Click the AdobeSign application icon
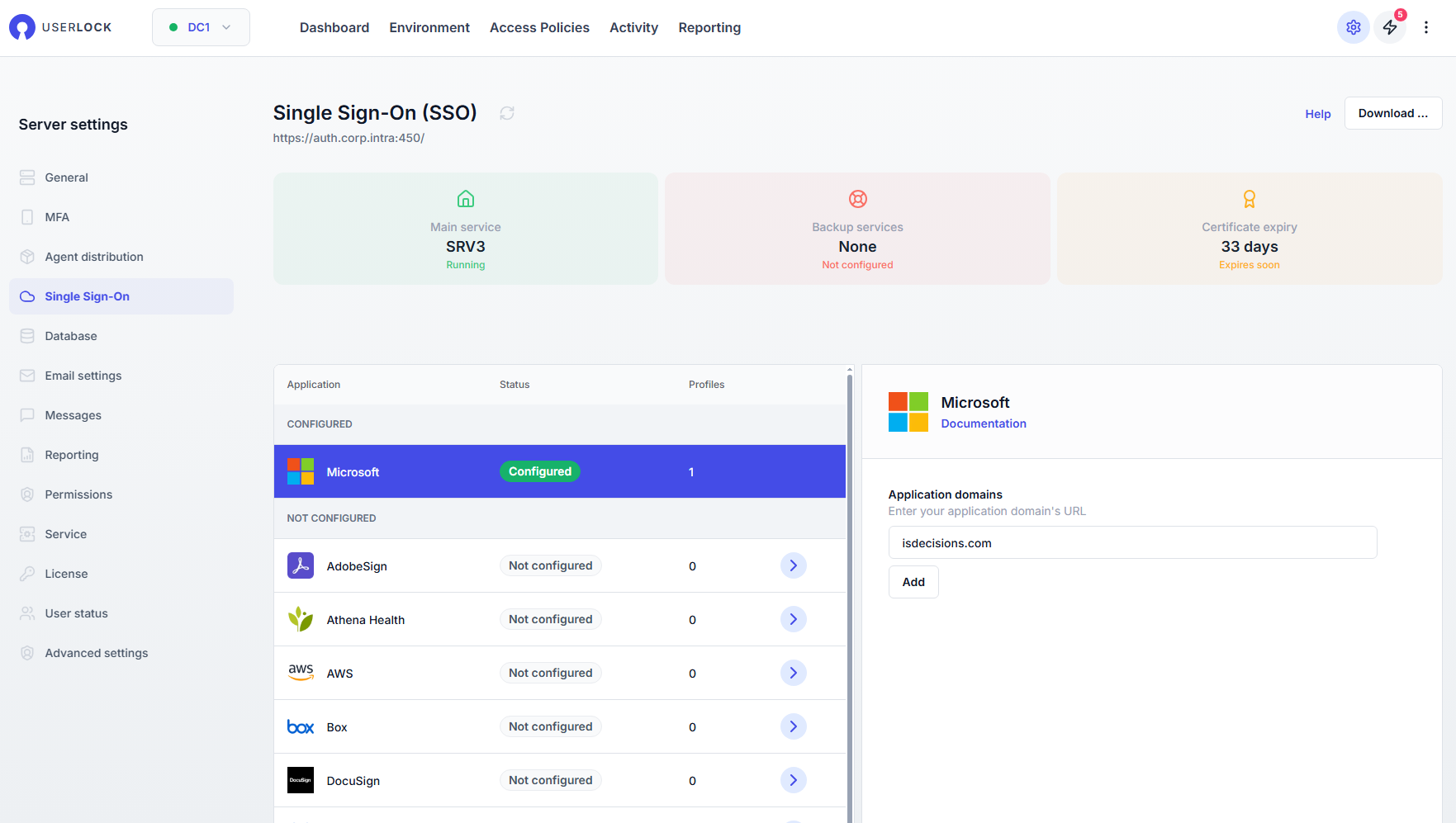The image size is (1456, 823). pyautogui.click(x=301, y=565)
